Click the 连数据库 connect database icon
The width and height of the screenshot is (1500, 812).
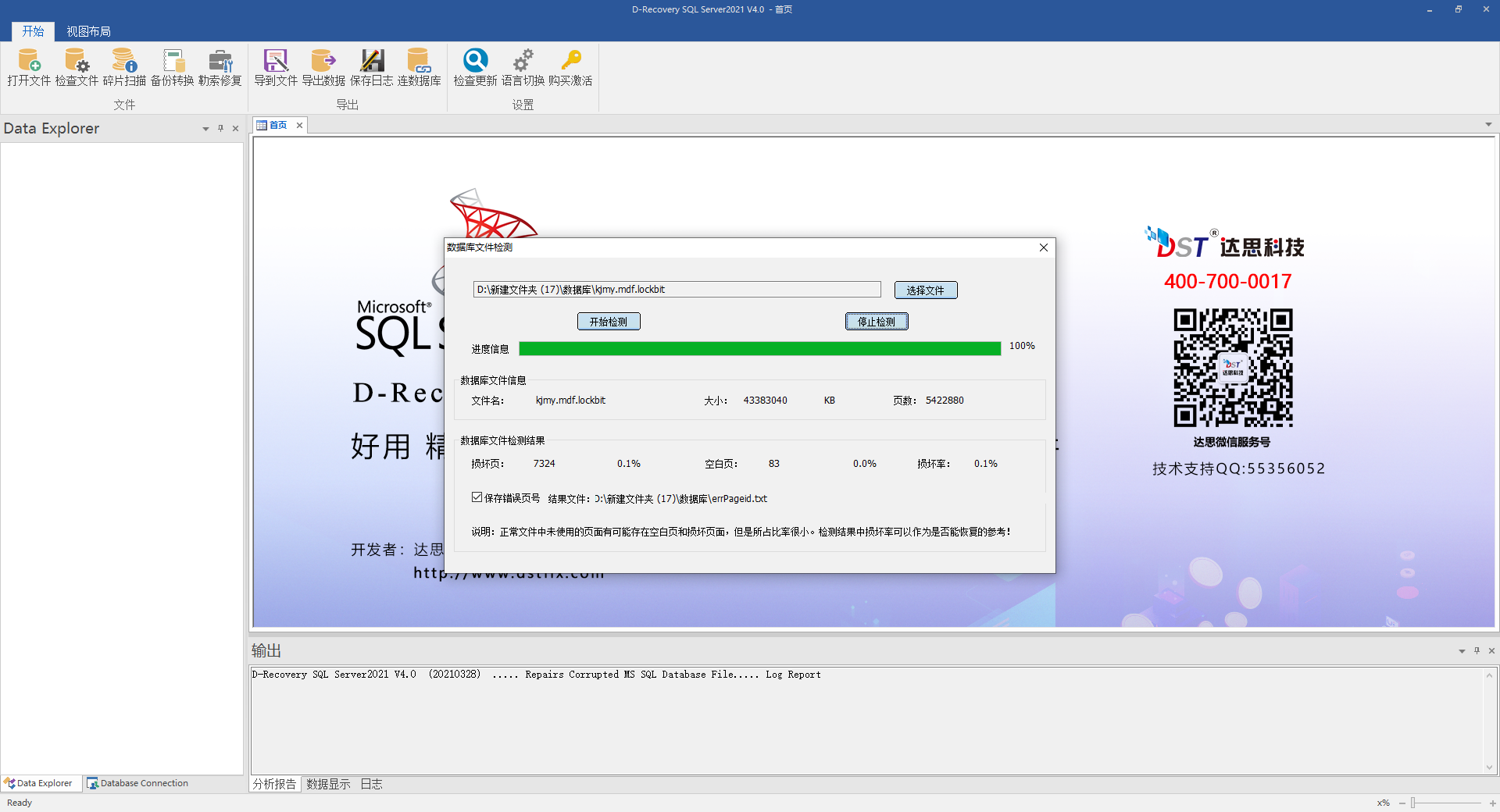[420, 67]
